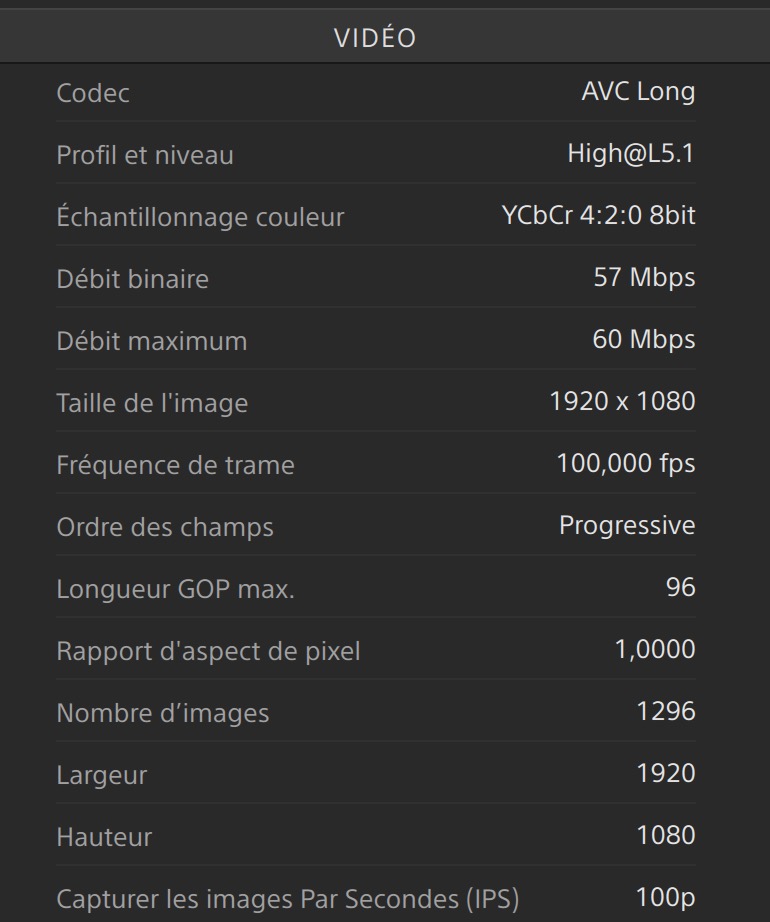Select the Ordre des champs label
The image size is (770, 922).
pyautogui.click(x=165, y=528)
